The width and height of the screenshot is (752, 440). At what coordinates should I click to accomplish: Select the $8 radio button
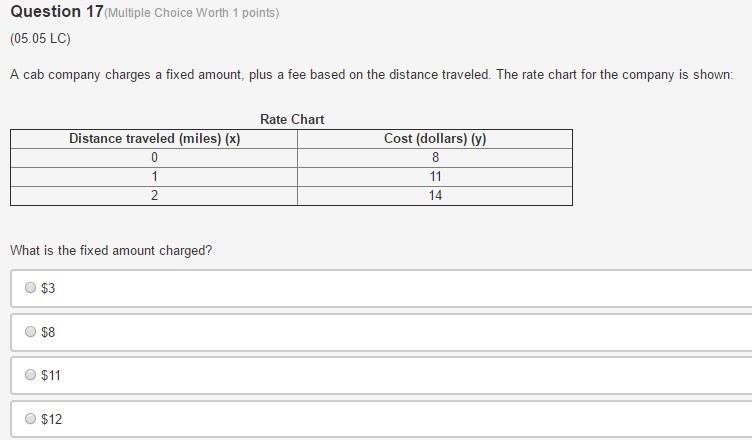point(30,332)
